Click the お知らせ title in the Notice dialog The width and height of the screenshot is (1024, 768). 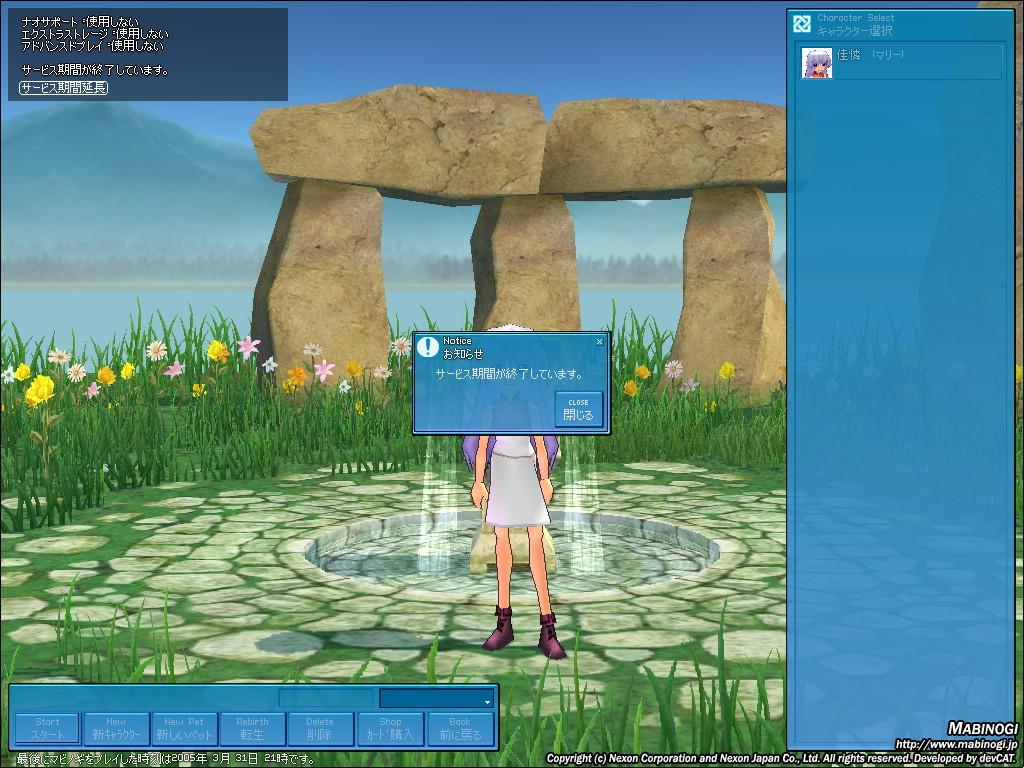(x=463, y=354)
